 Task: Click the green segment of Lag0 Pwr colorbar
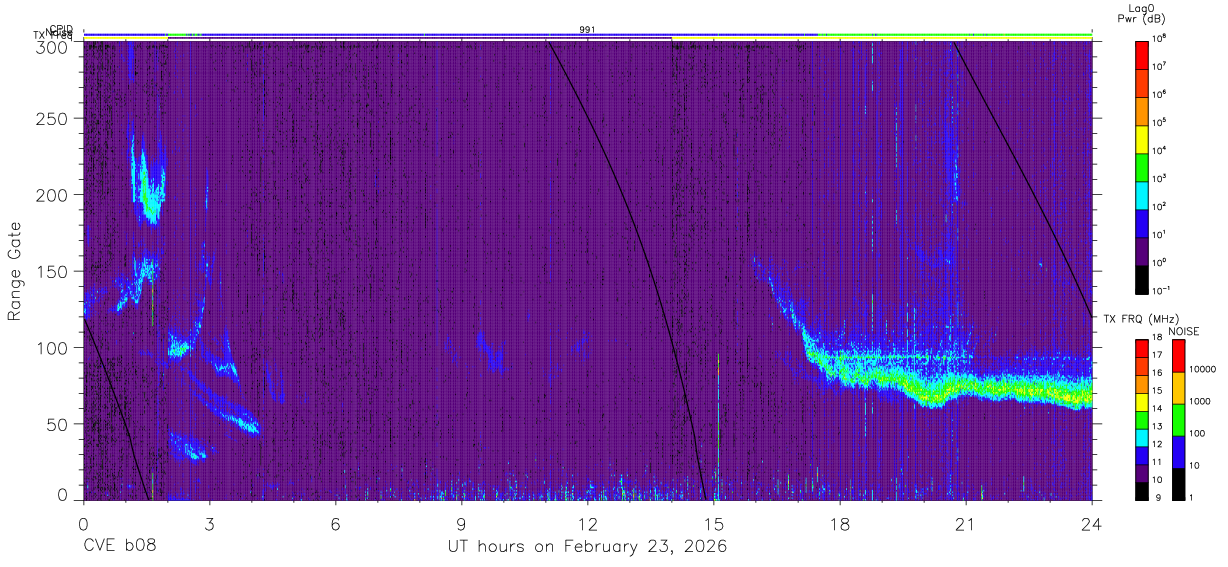point(1143,165)
